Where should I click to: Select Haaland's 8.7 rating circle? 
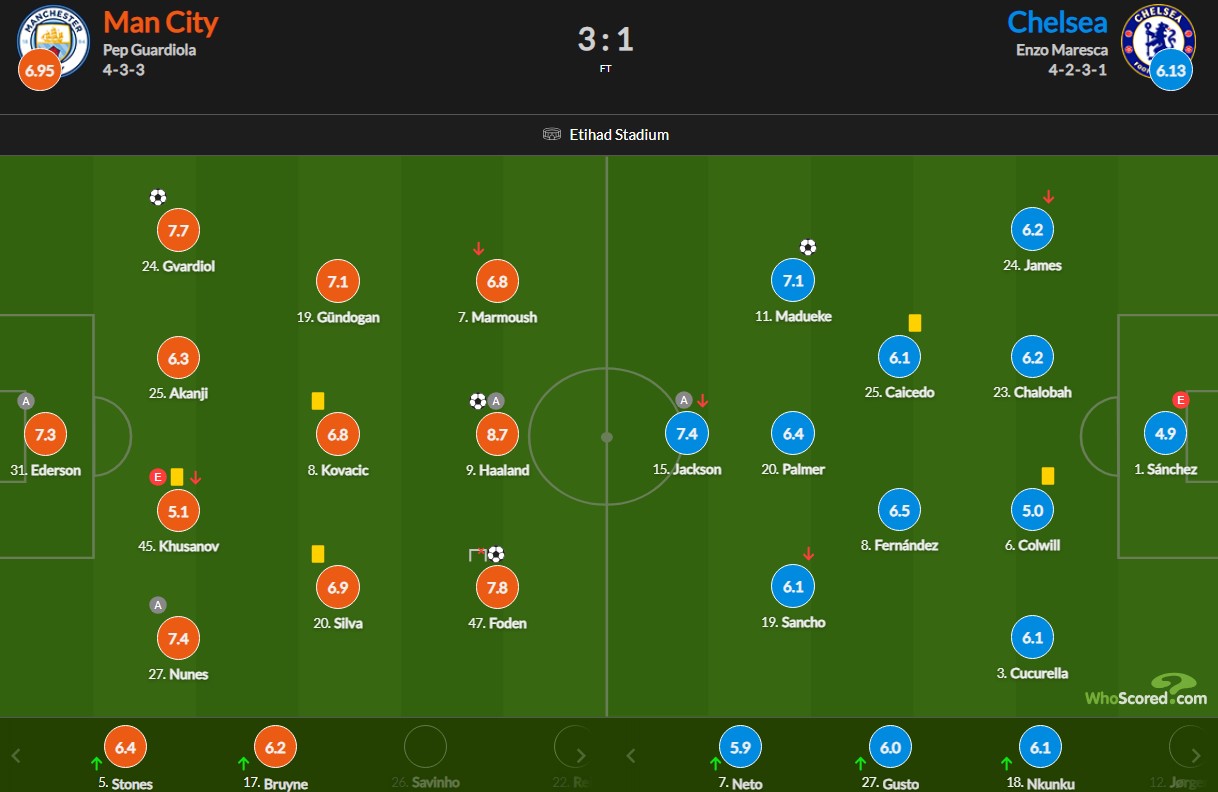pos(497,434)
